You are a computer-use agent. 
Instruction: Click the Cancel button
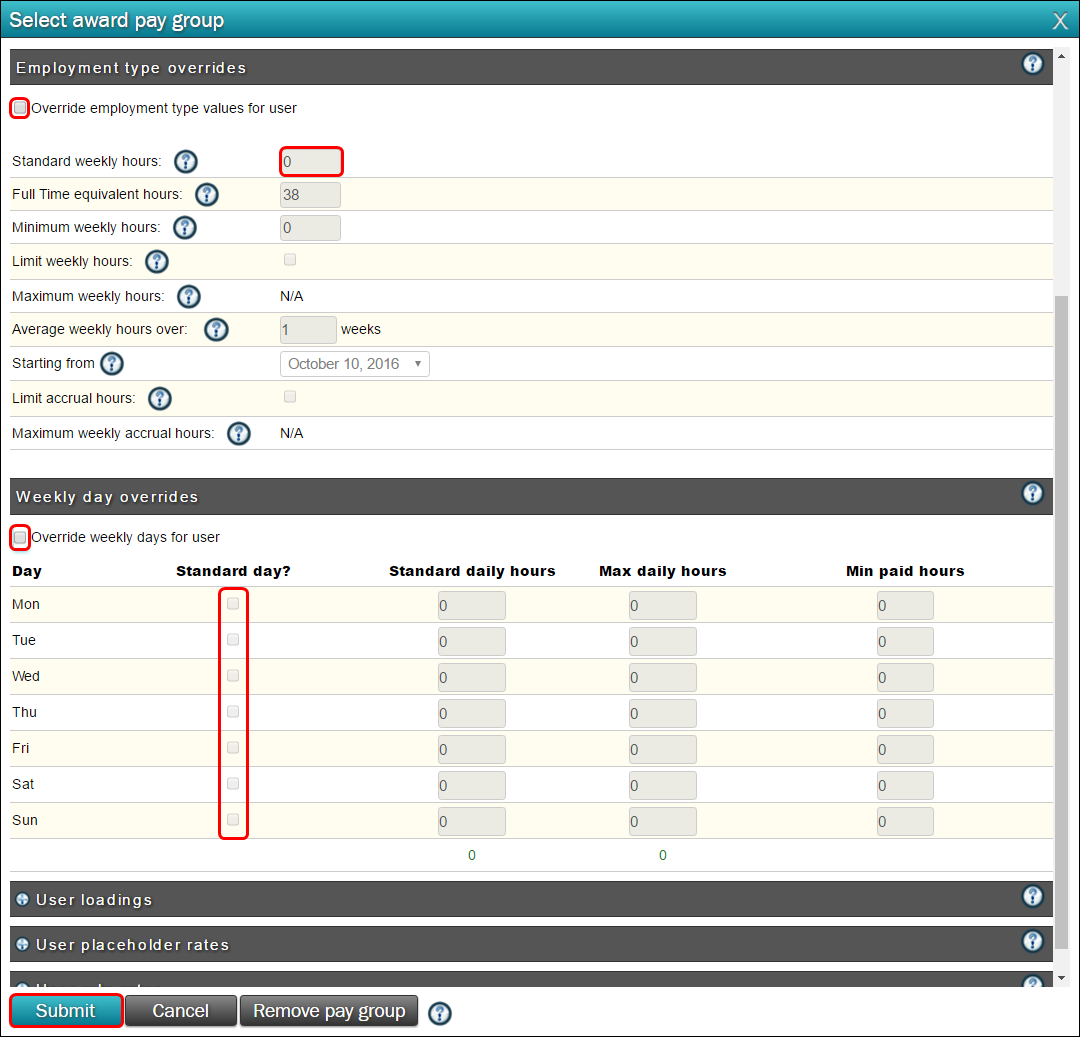(180, 1011)
